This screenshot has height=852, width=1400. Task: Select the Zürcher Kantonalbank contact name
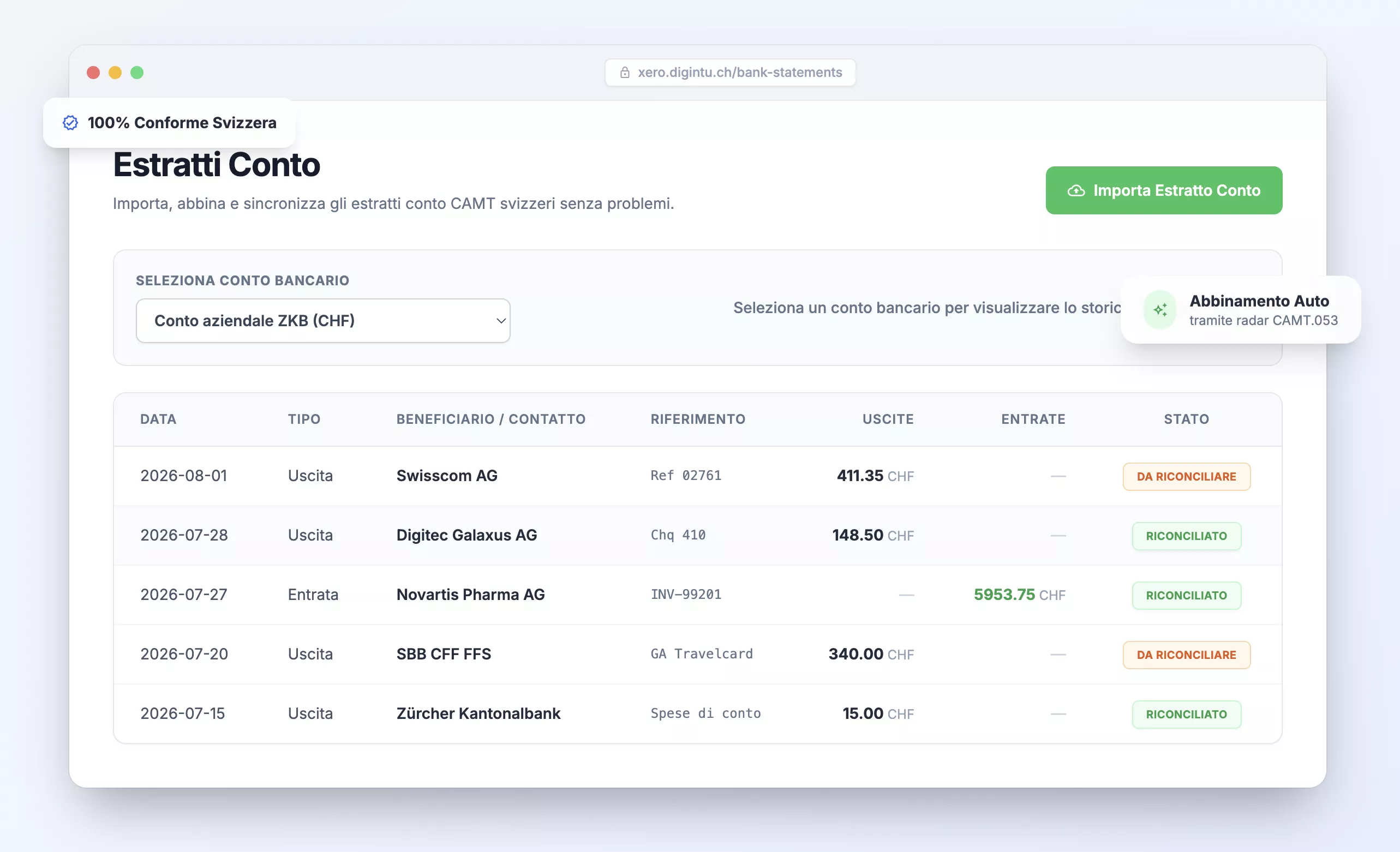pyautogui.click(x=478, y=713)
